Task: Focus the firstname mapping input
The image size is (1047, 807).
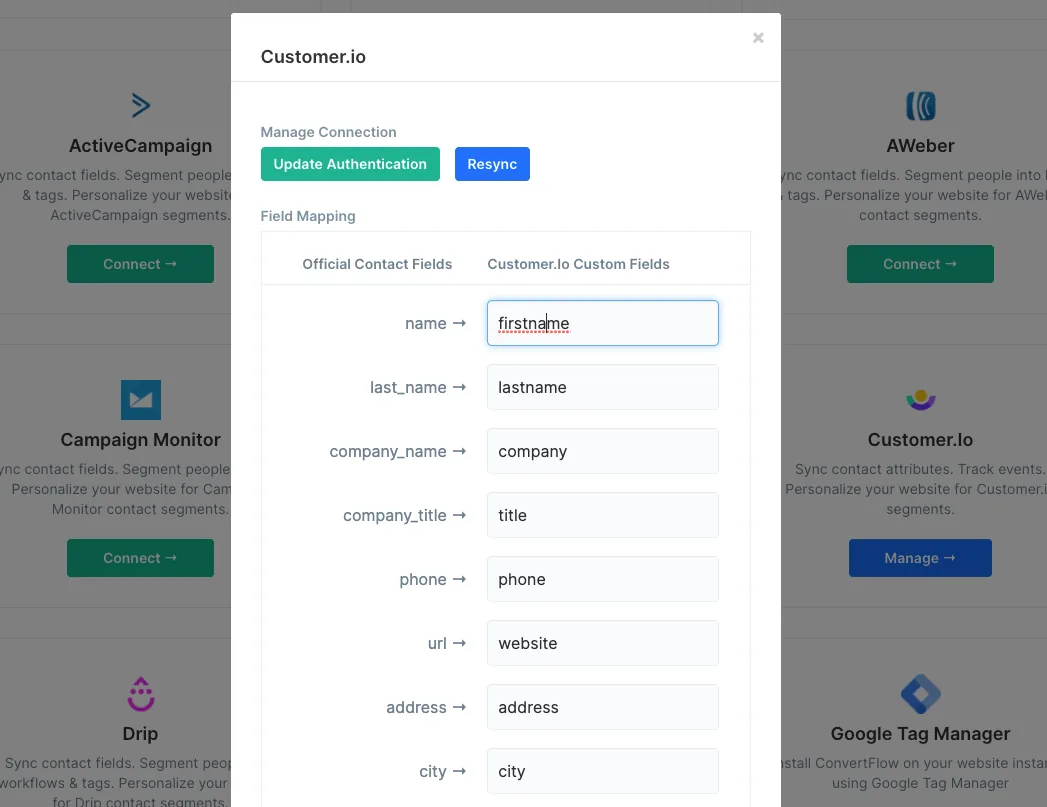Action: 602,323
